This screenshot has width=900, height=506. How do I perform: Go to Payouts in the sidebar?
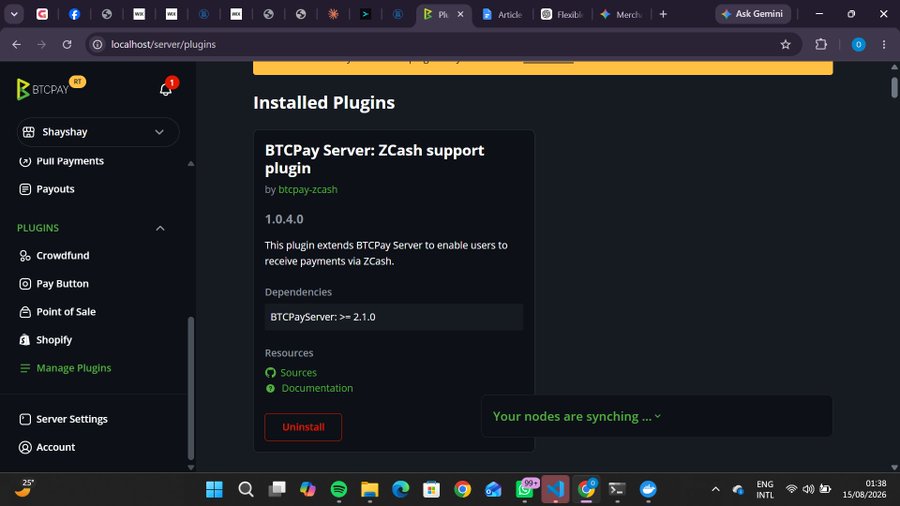point(55,189)
